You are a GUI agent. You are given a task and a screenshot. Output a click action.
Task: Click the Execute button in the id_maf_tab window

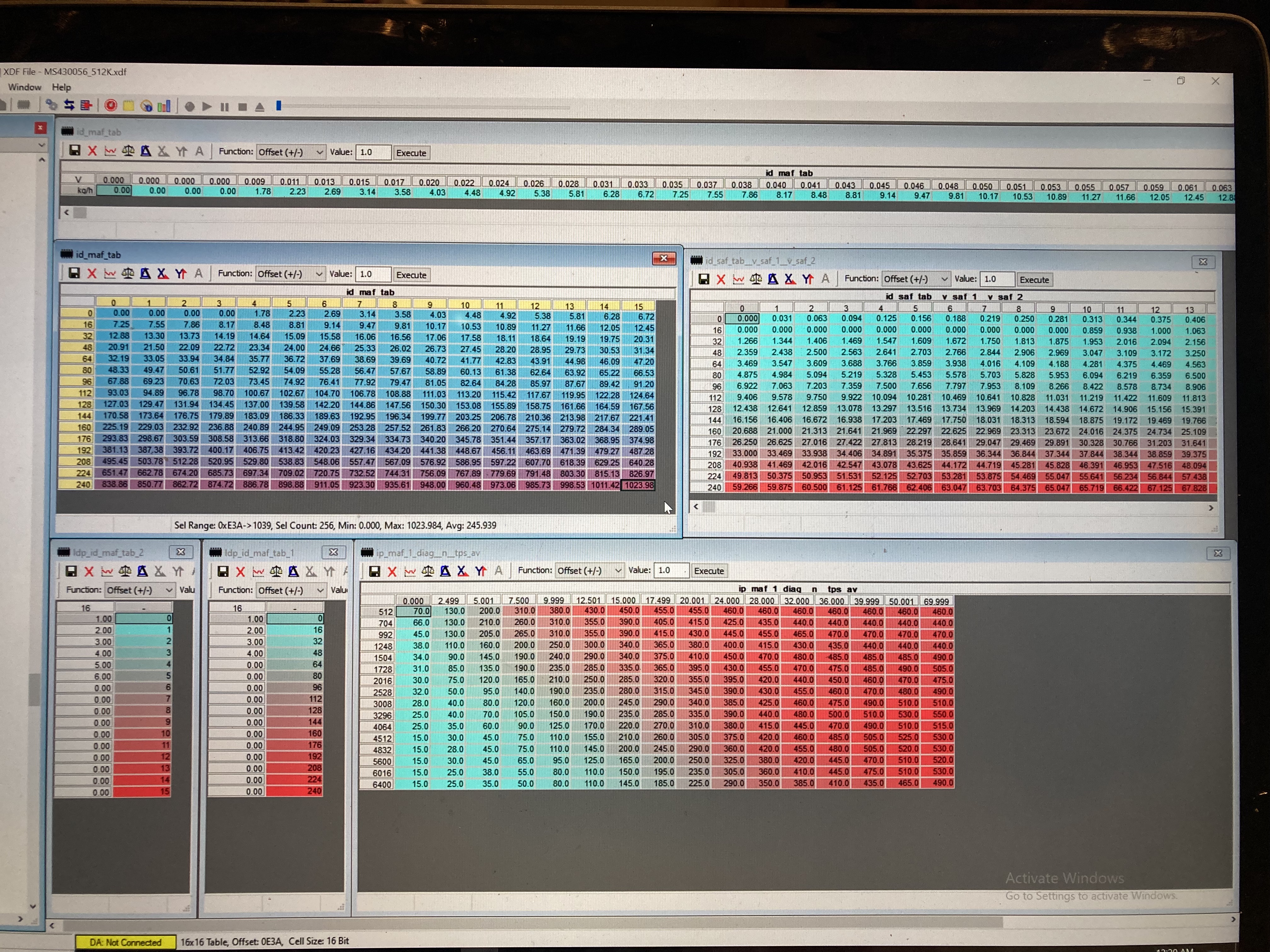[x=412, y=274]
